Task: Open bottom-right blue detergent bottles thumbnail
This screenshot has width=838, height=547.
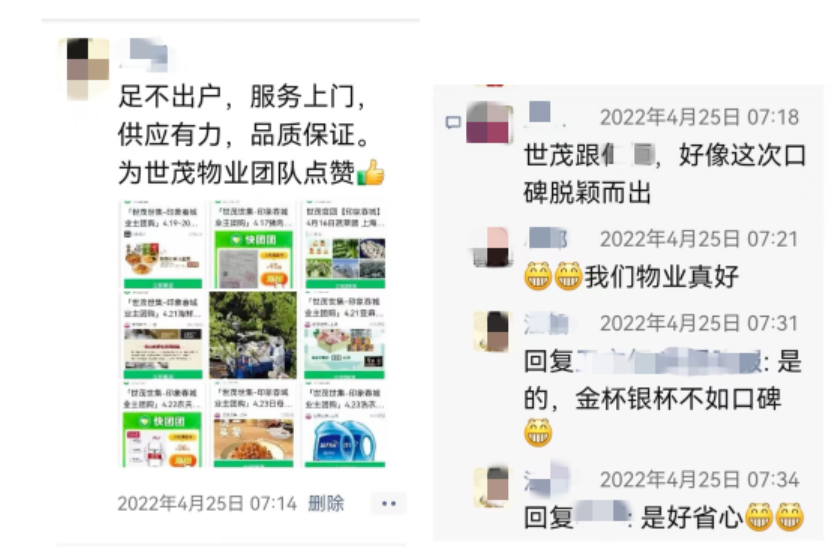Action: tap(344, 425)
